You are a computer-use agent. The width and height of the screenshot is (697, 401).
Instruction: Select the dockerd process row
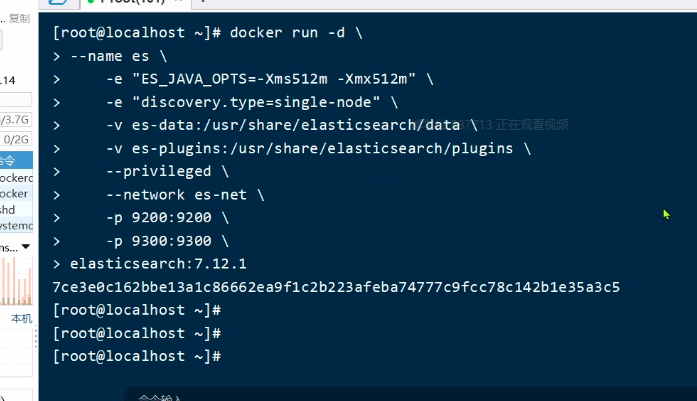click(14, 177)
